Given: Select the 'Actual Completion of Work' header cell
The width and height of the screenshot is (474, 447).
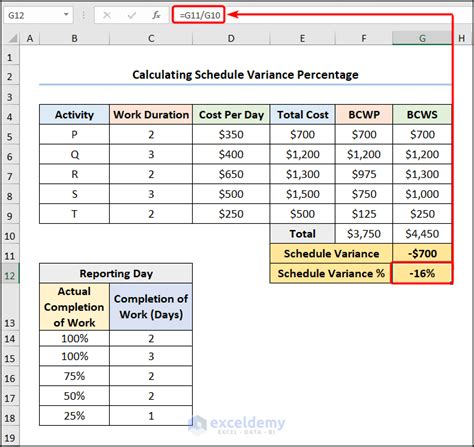Looking at the screenshot, I should click(74, 307).
